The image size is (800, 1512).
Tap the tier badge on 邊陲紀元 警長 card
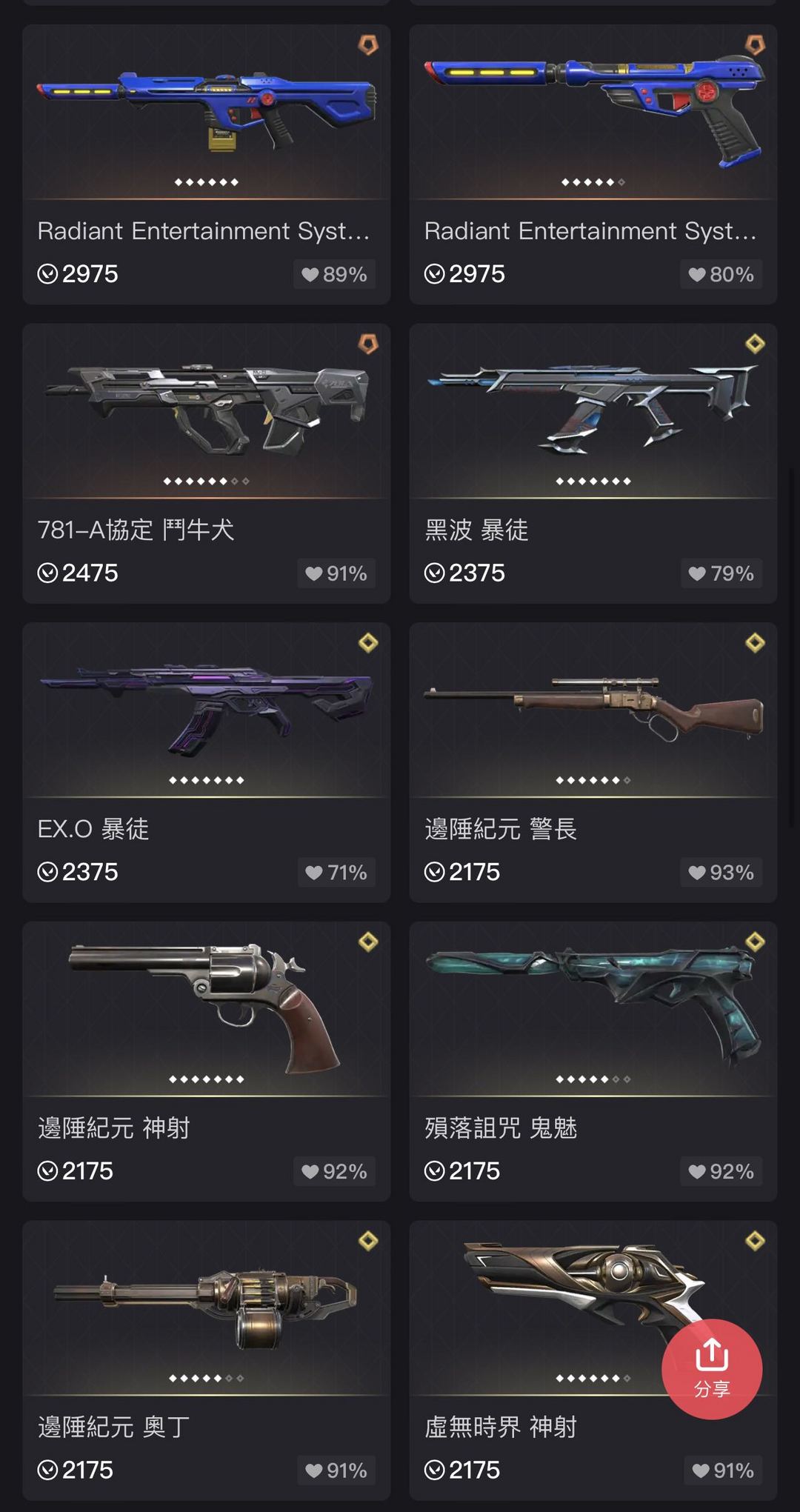coord(755,643)
